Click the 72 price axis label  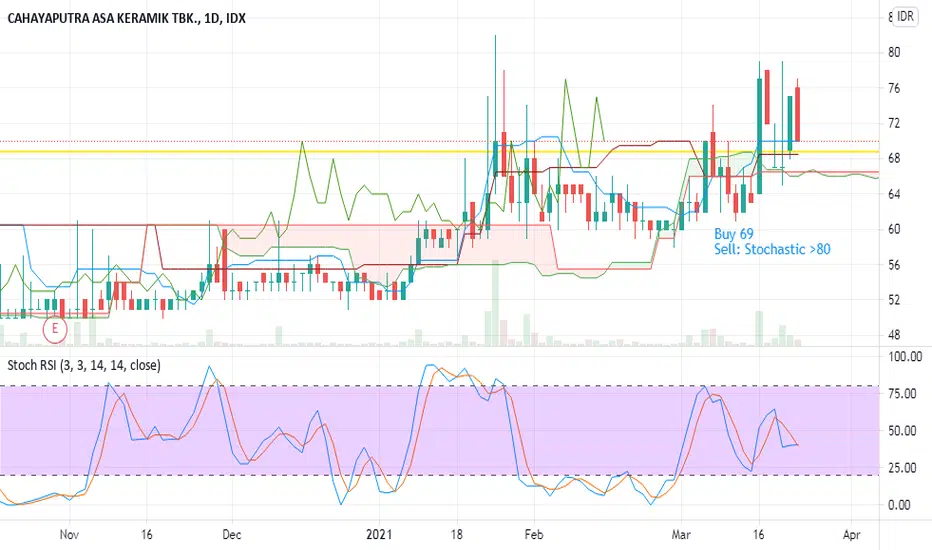(894, 123)
